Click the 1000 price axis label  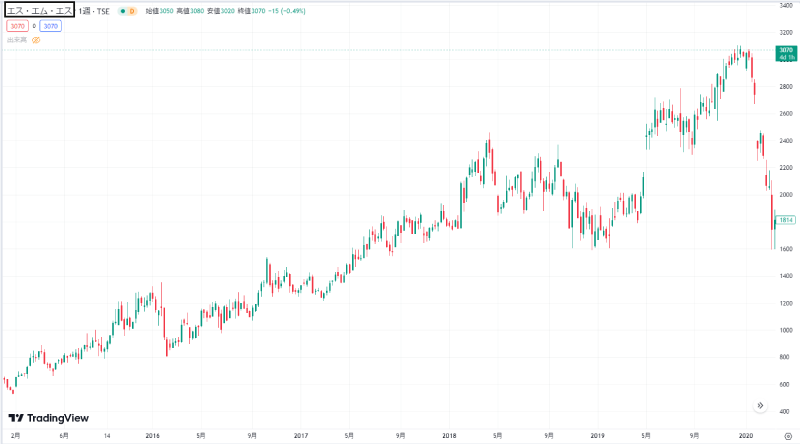tap(786, 330)
